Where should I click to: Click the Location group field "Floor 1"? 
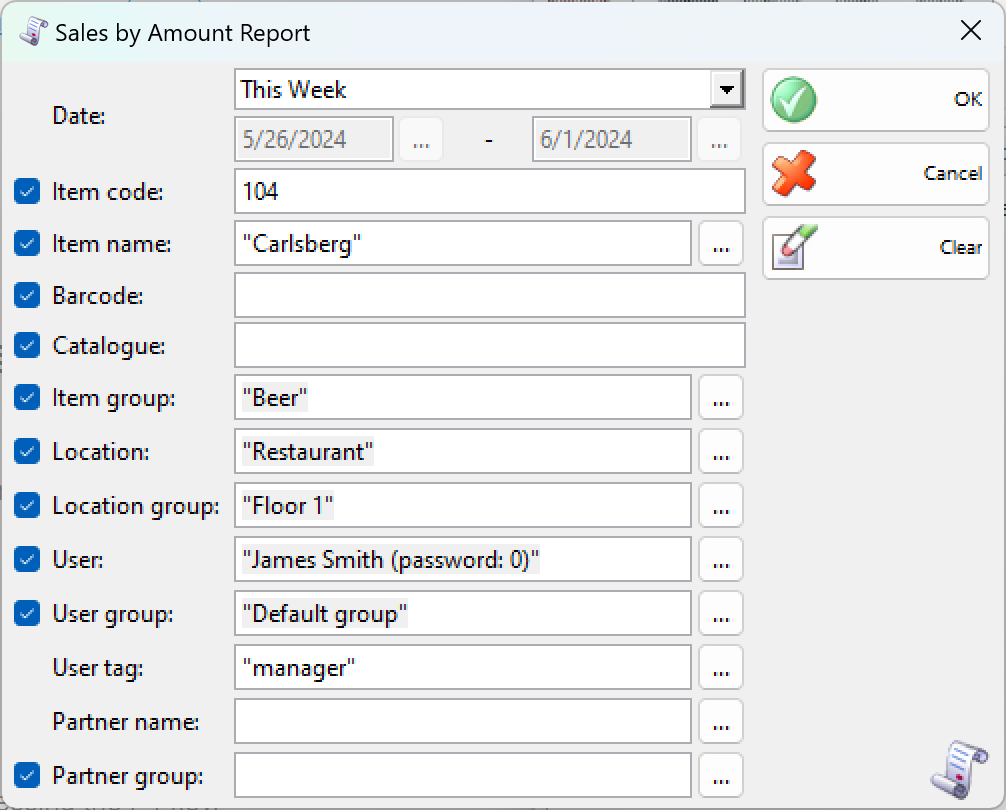pos(463,505)
